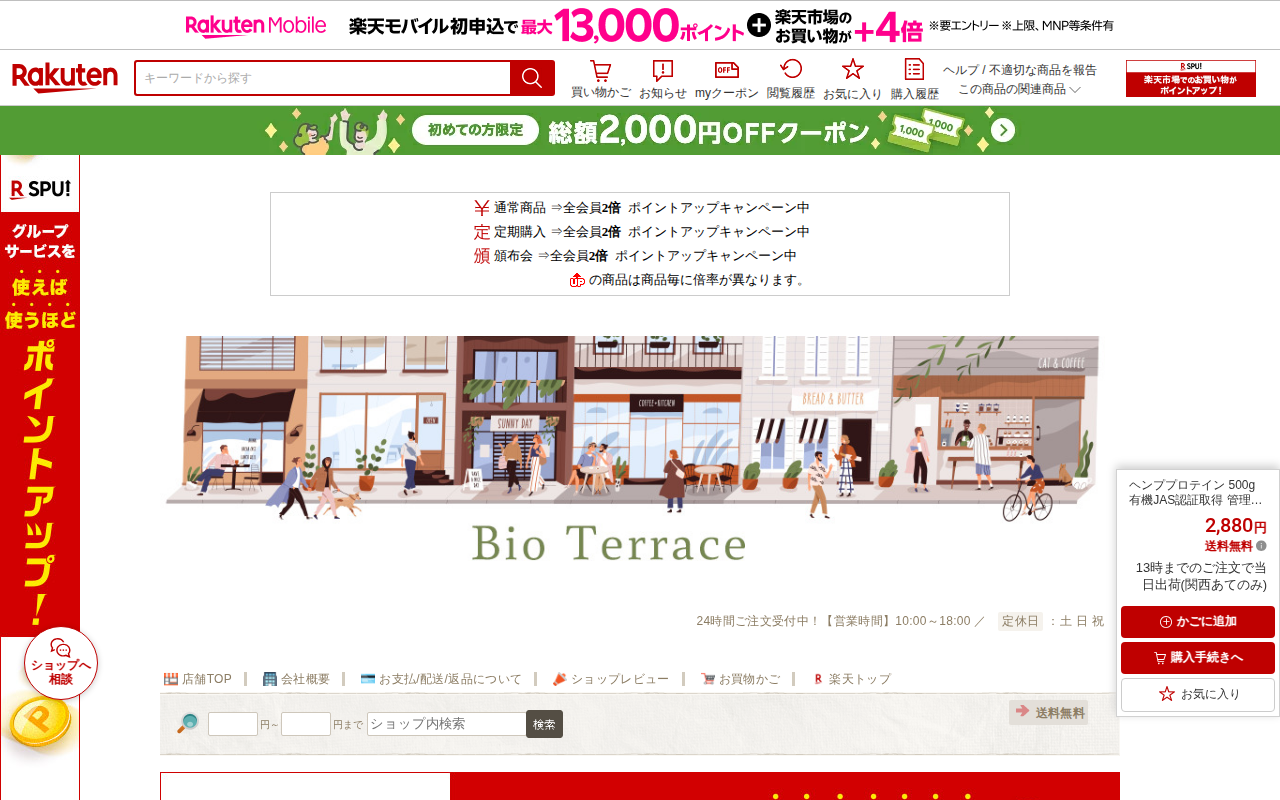Screen dimensions: 1280x800
Task: Click 不適切な商品を報告 link
Action: click(x=1043, y=70)
